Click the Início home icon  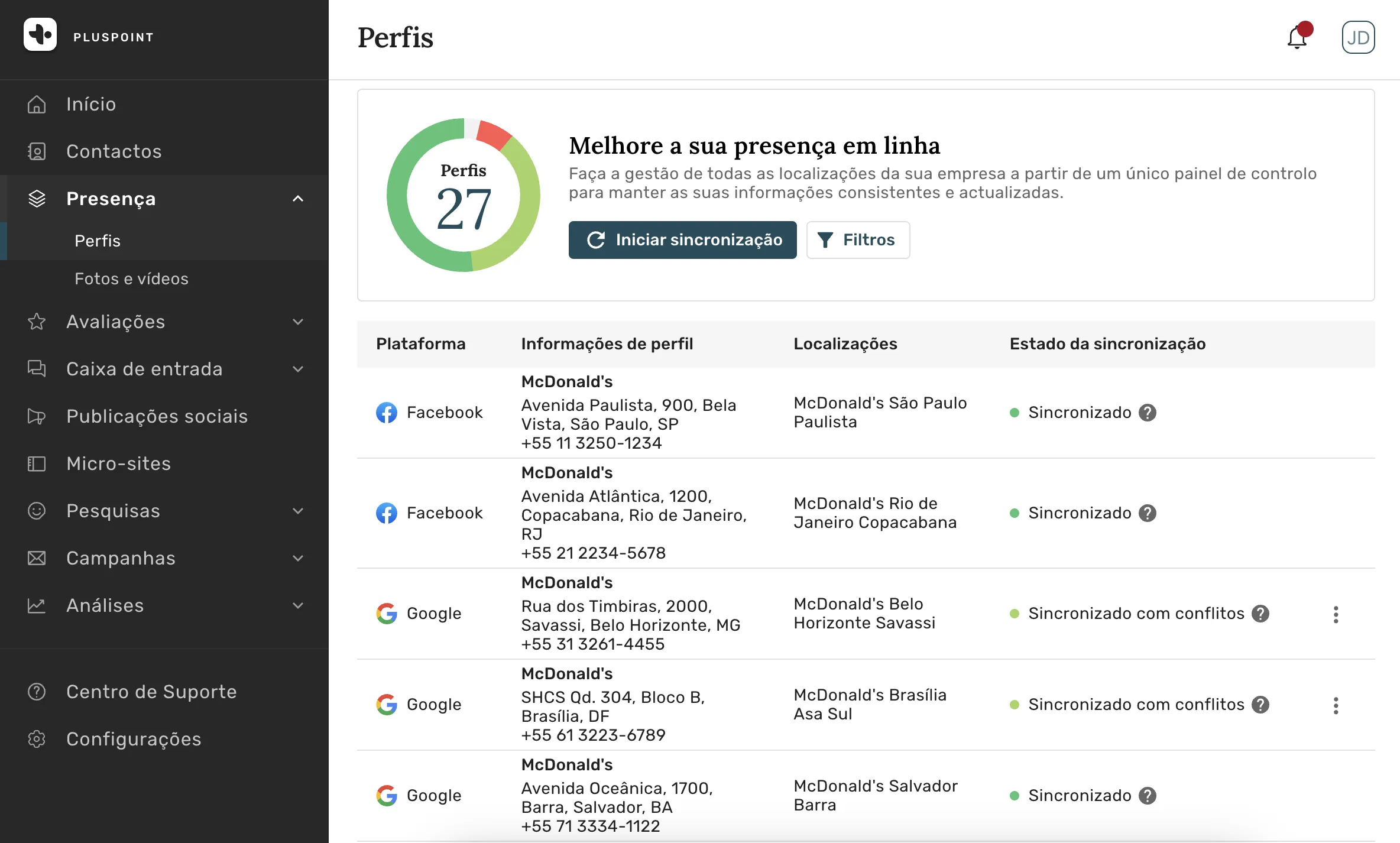click(37, 104)
